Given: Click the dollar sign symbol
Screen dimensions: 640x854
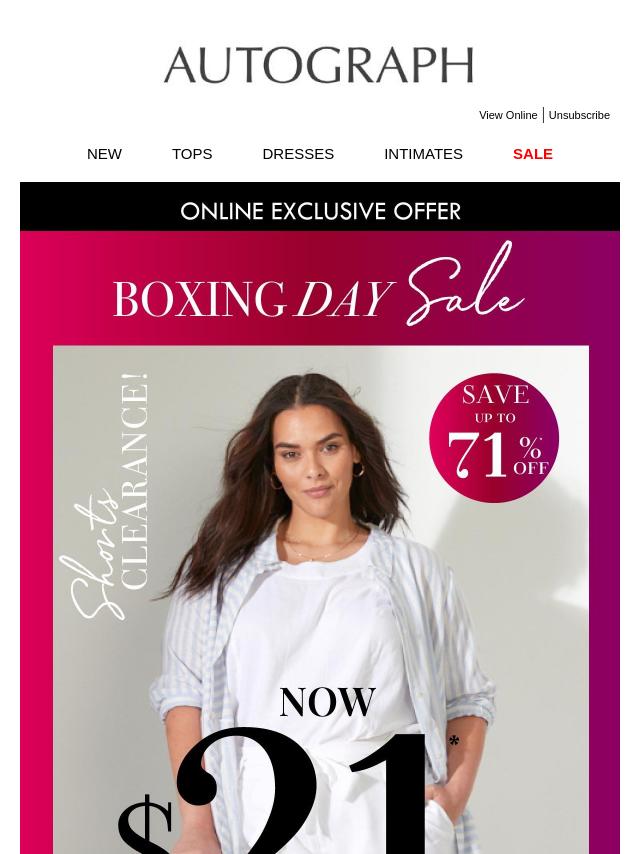Looking at the screenshot, I should point(145,825).
